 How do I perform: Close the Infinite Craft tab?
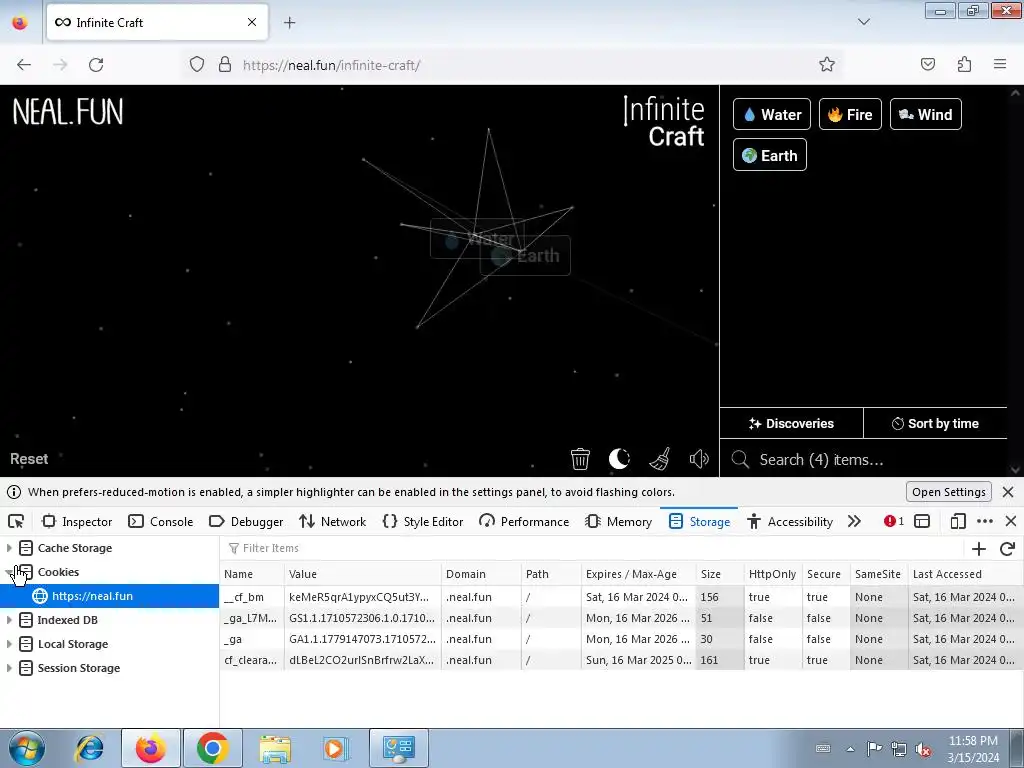coord(252,22)
